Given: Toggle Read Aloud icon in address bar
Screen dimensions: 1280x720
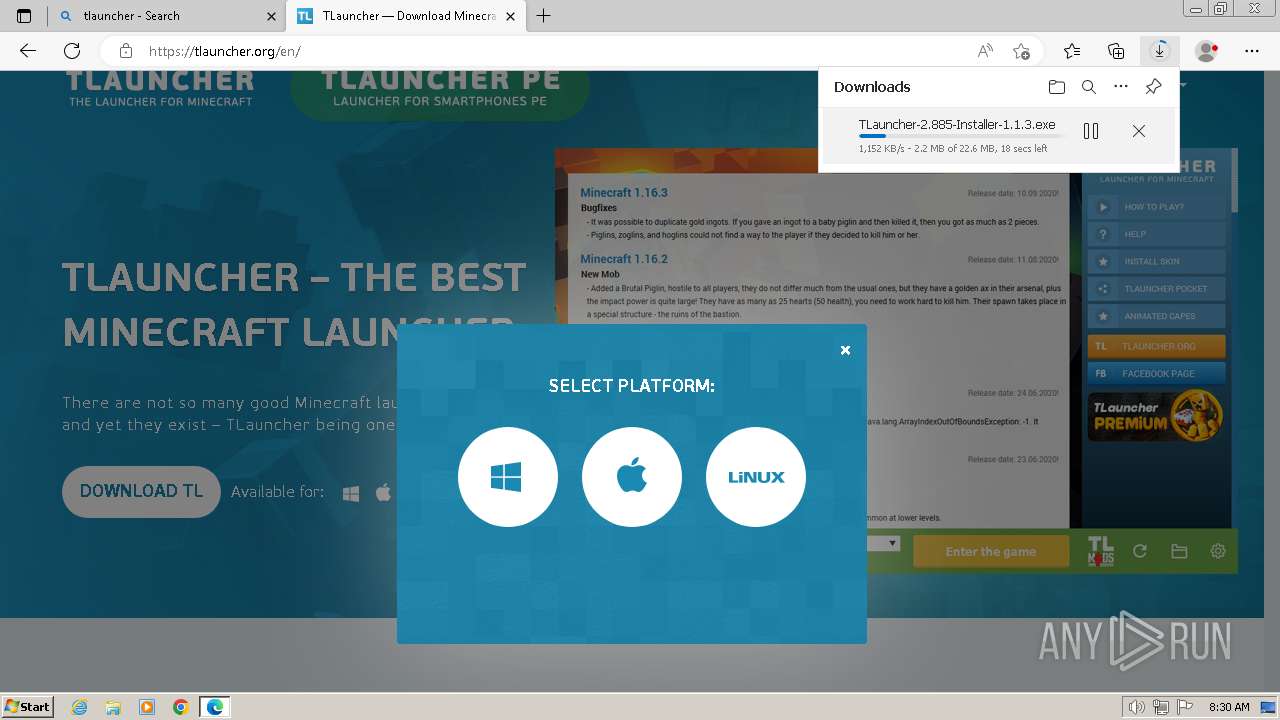Looking at the screenshot, I should pyautogui.click(x=985, y=51).
